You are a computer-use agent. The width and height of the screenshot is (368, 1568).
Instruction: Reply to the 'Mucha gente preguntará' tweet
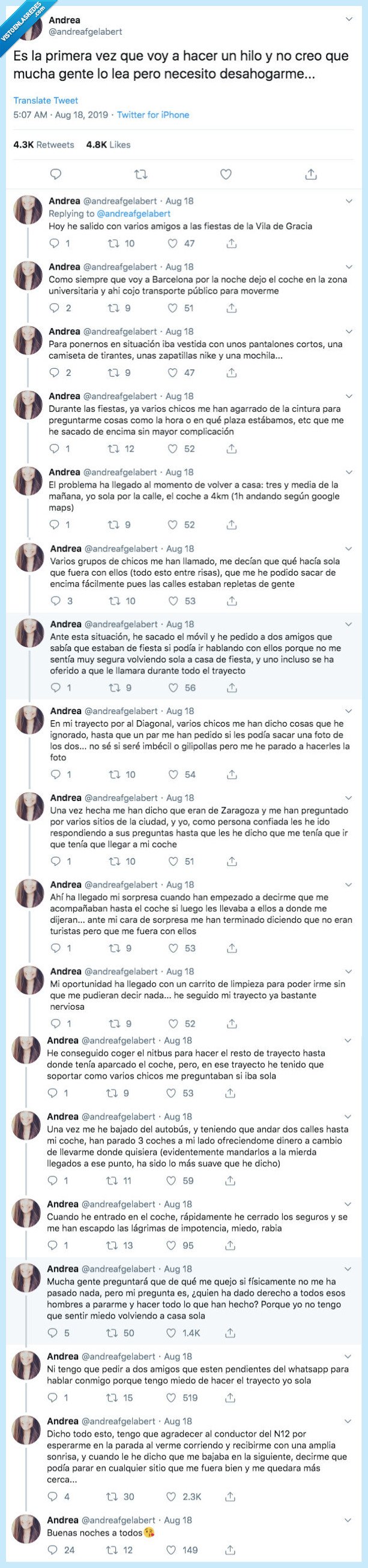53,1332
